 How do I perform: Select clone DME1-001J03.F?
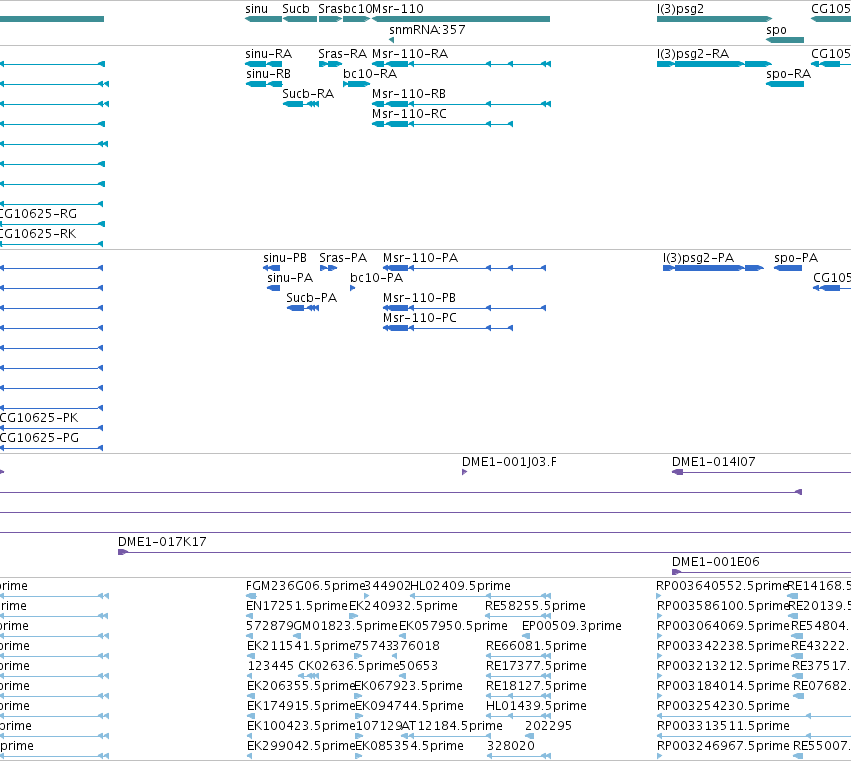(509, 462)
